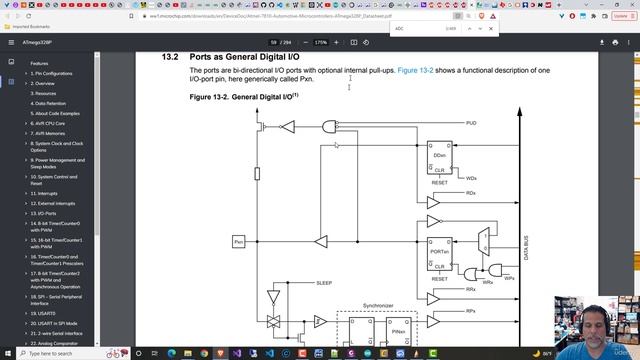
Task: Click the 175% zoom level field
Action: coord(321,42)
